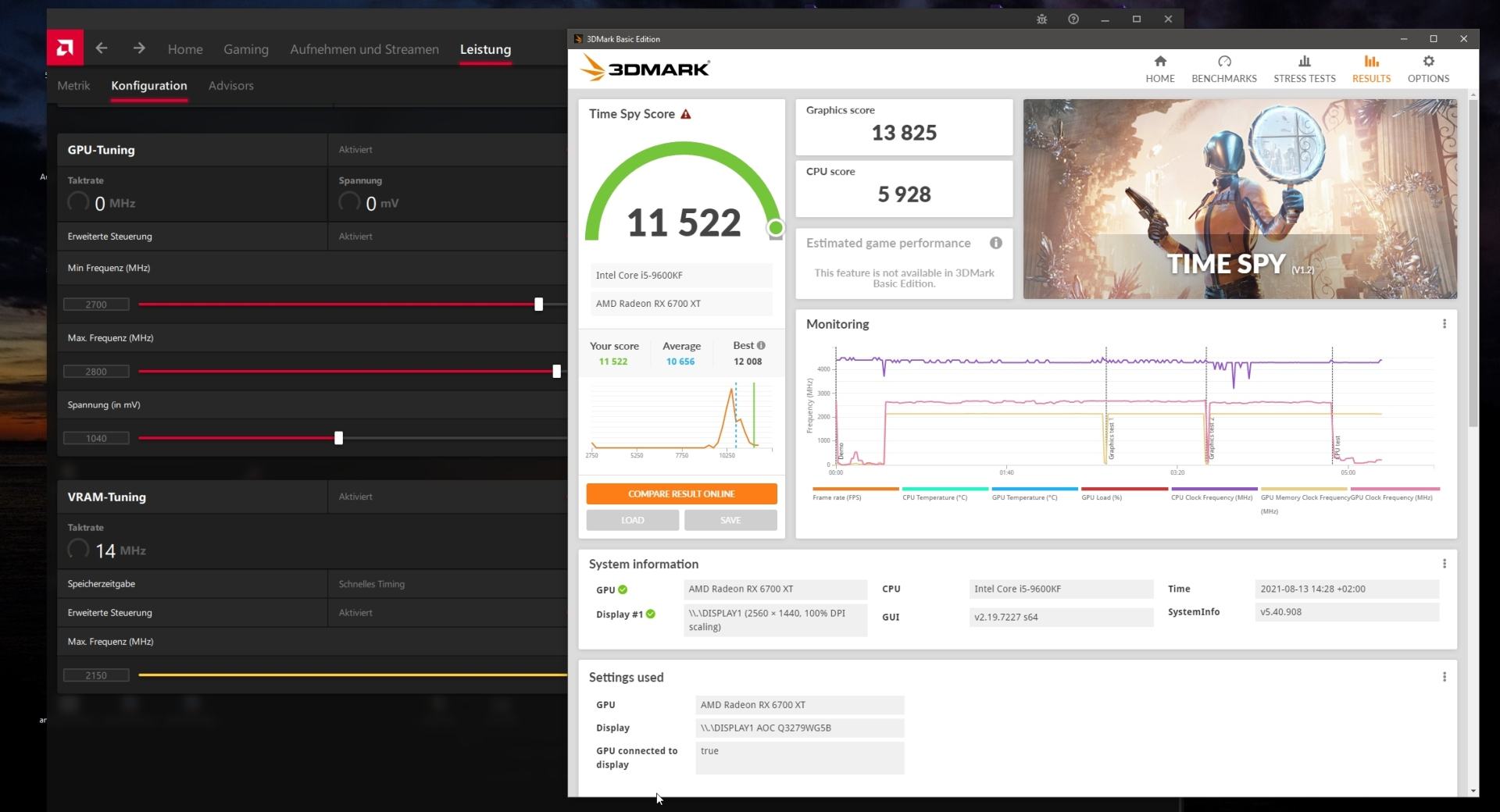Click Max. Frequenz value field 2800
Image resolution: width=1500 pixels, height=812 pixels.
(96, 372)
